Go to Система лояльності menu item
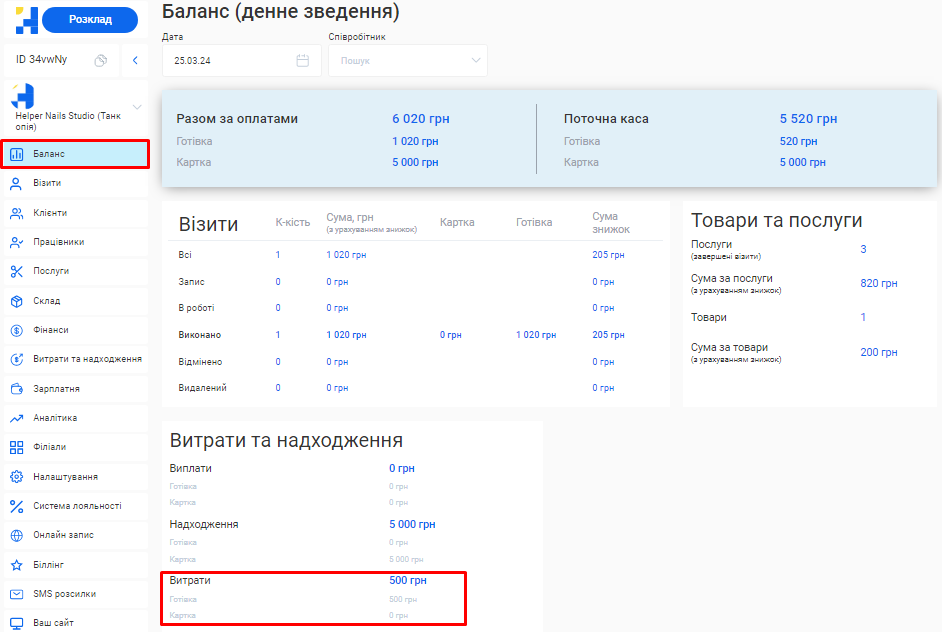 click(x=76, y=506)
